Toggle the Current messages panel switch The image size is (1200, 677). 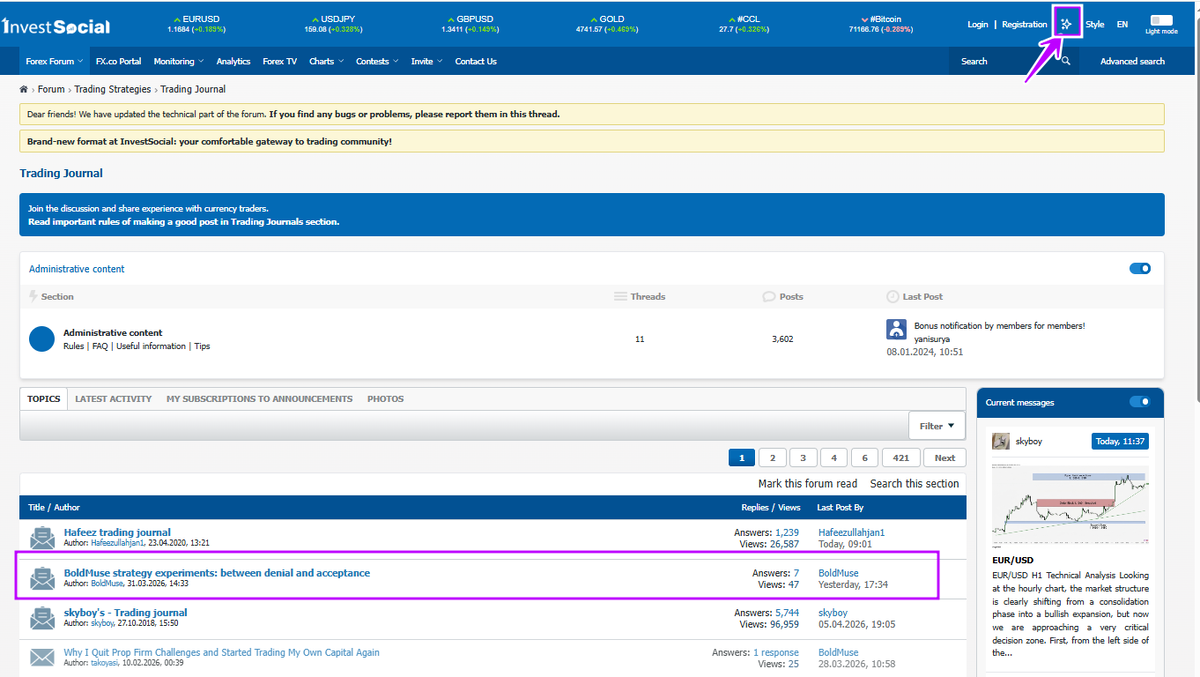1140,402
